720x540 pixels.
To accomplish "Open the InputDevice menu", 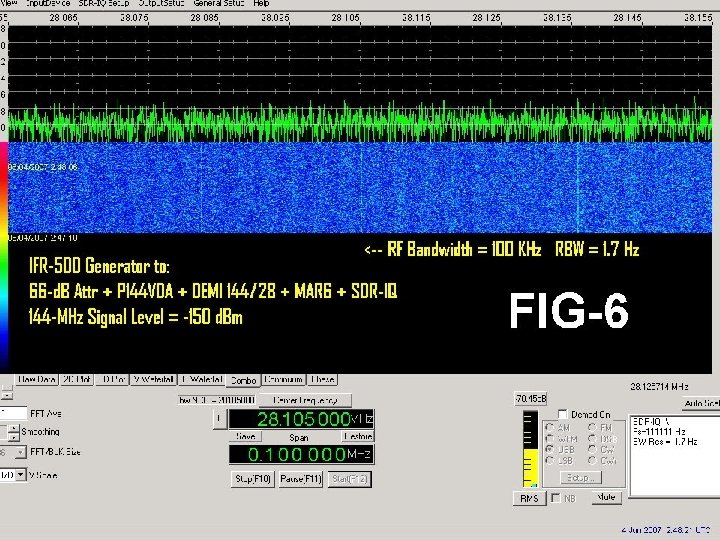I will click(47, 3).
